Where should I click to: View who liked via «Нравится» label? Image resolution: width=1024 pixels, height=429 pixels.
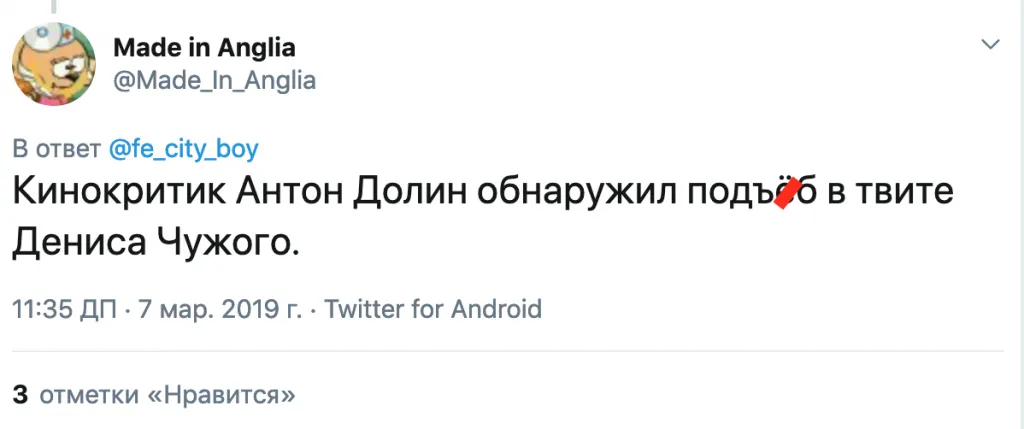tap(221, 394)
